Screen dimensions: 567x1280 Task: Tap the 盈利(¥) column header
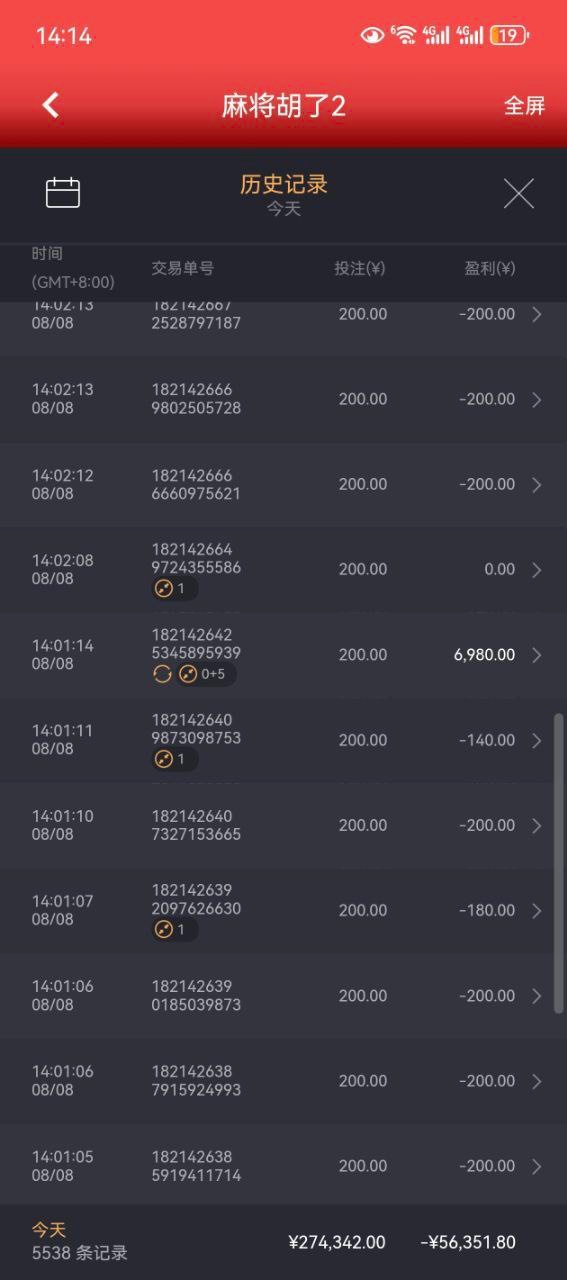(490, 268)
